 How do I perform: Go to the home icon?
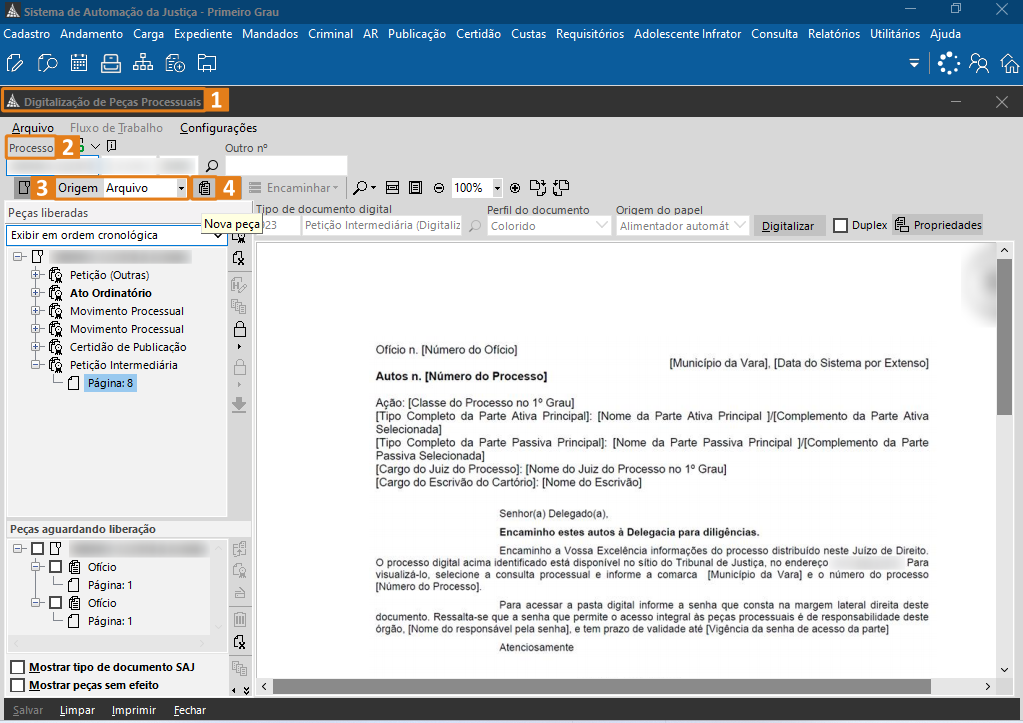1010,63
